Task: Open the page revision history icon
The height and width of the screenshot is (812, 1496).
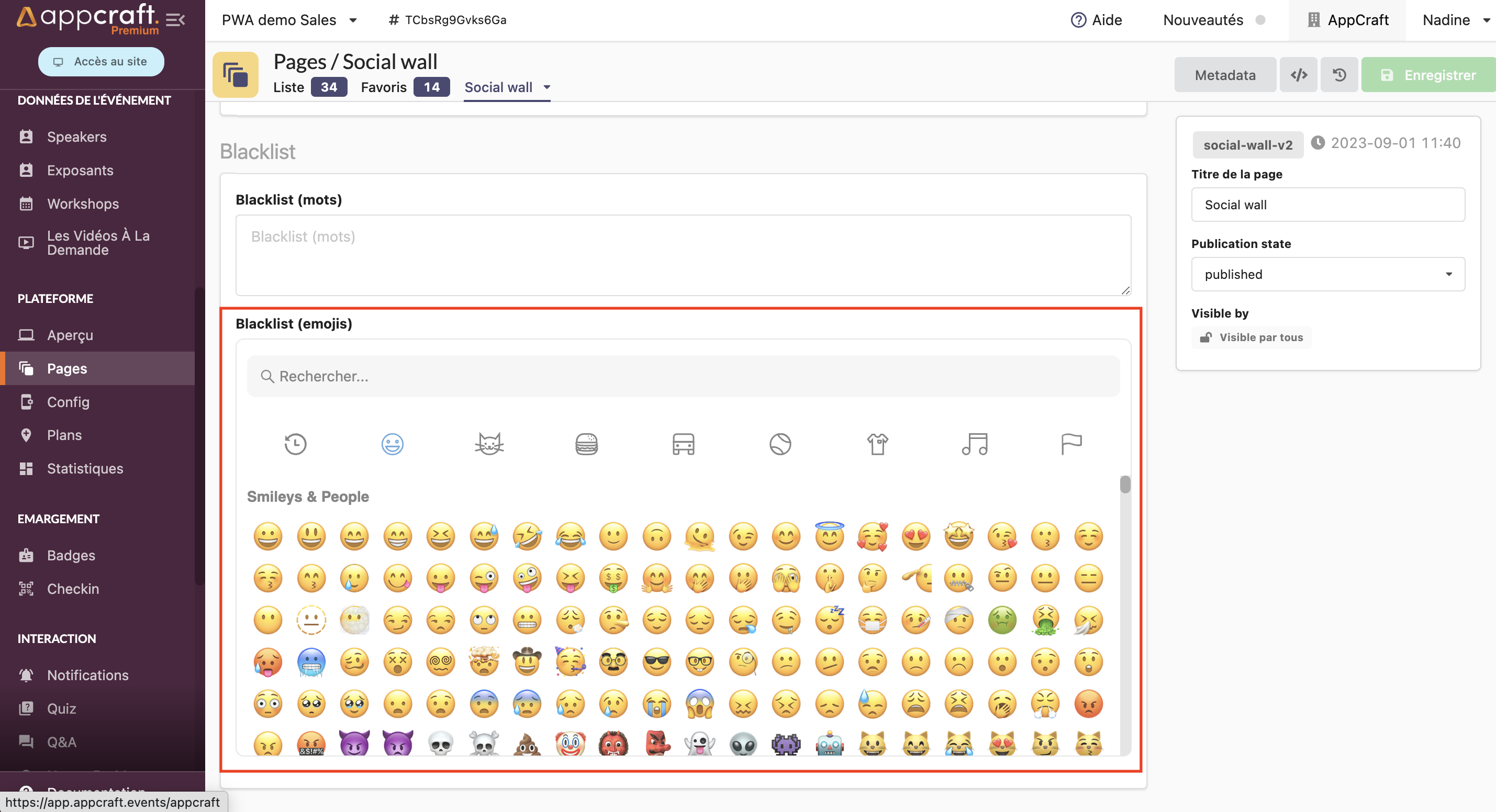Action: (1339, 75)
